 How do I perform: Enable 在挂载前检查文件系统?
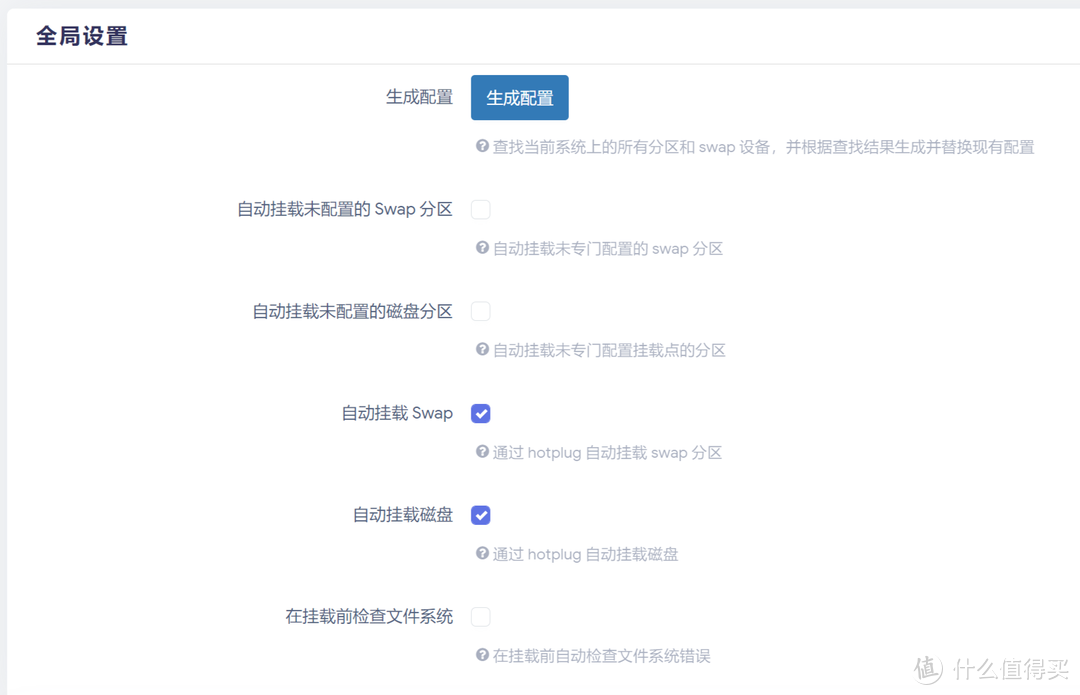click(481, 617)
